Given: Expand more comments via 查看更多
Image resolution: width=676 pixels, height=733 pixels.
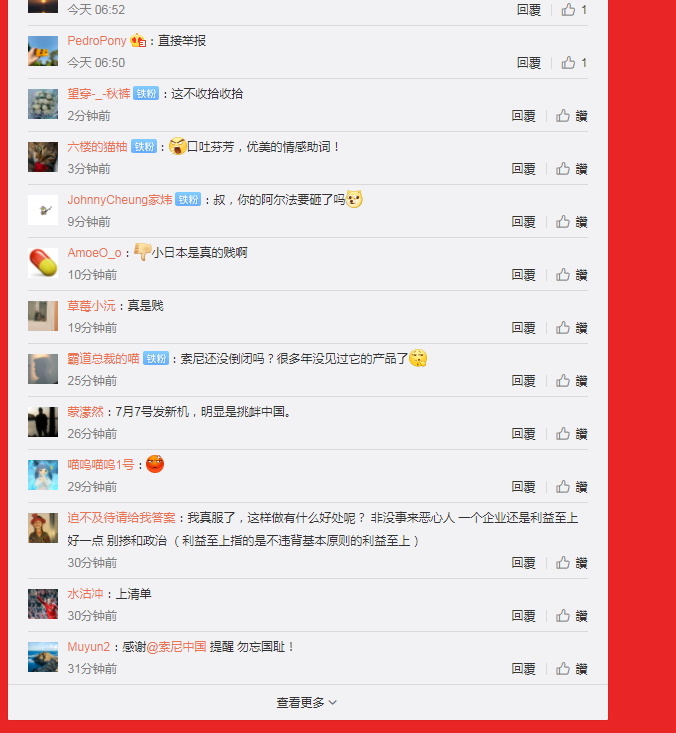Looking at the screenshot, I should click(x=307, y=702).
